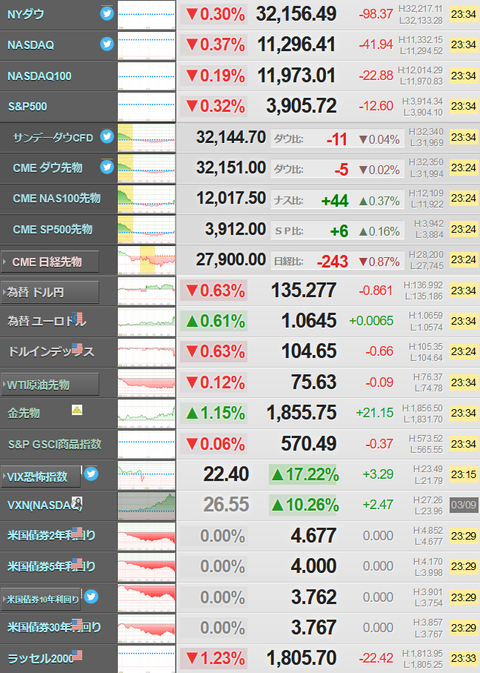
Task: Open the VIX恐怖指数 mini chart
Action: (x=146, y=475)
